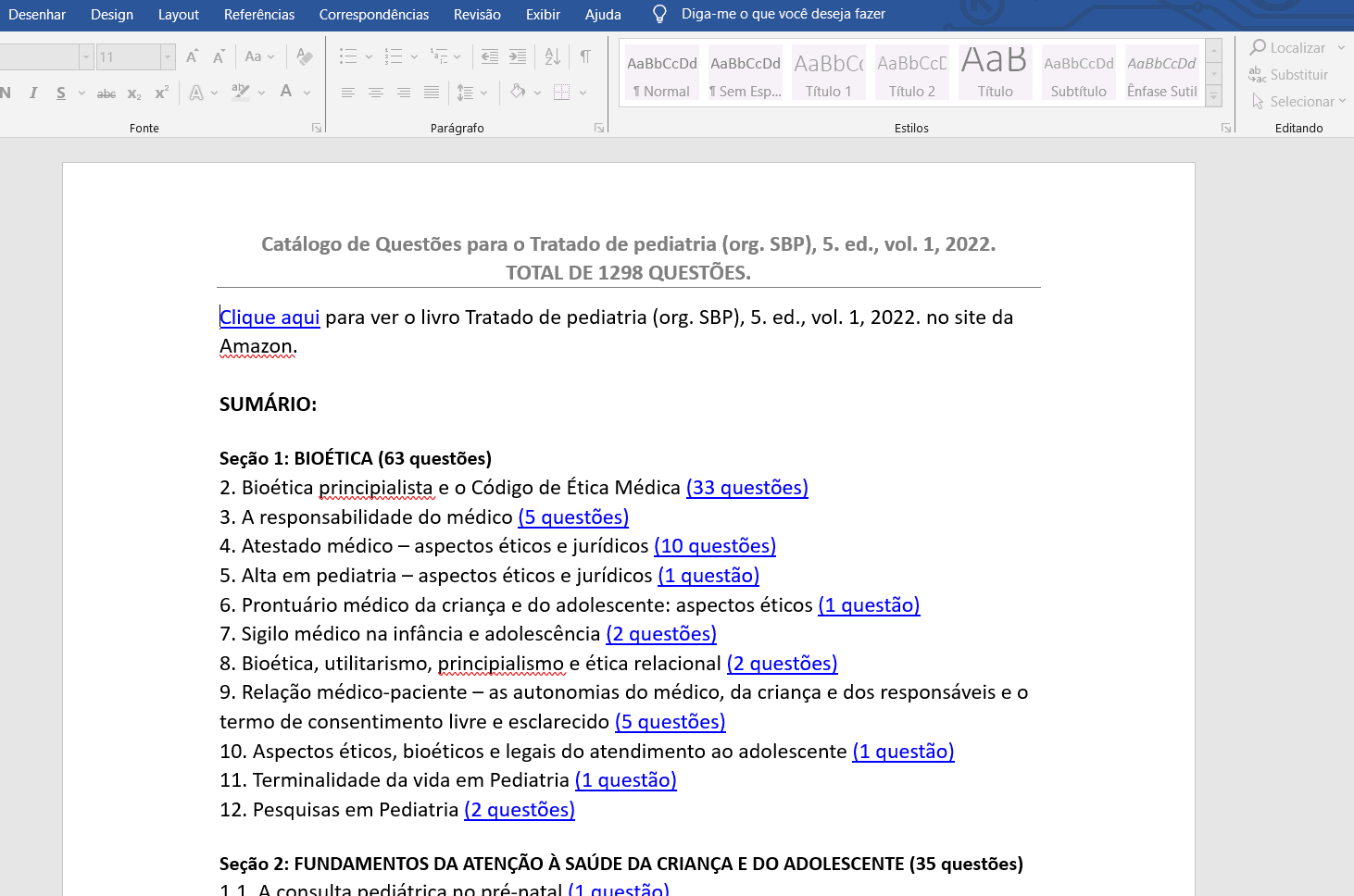This screenshot has width=1354, height=896.
Task: Open the Parágrafo dialog launcher
Action: 598,128
